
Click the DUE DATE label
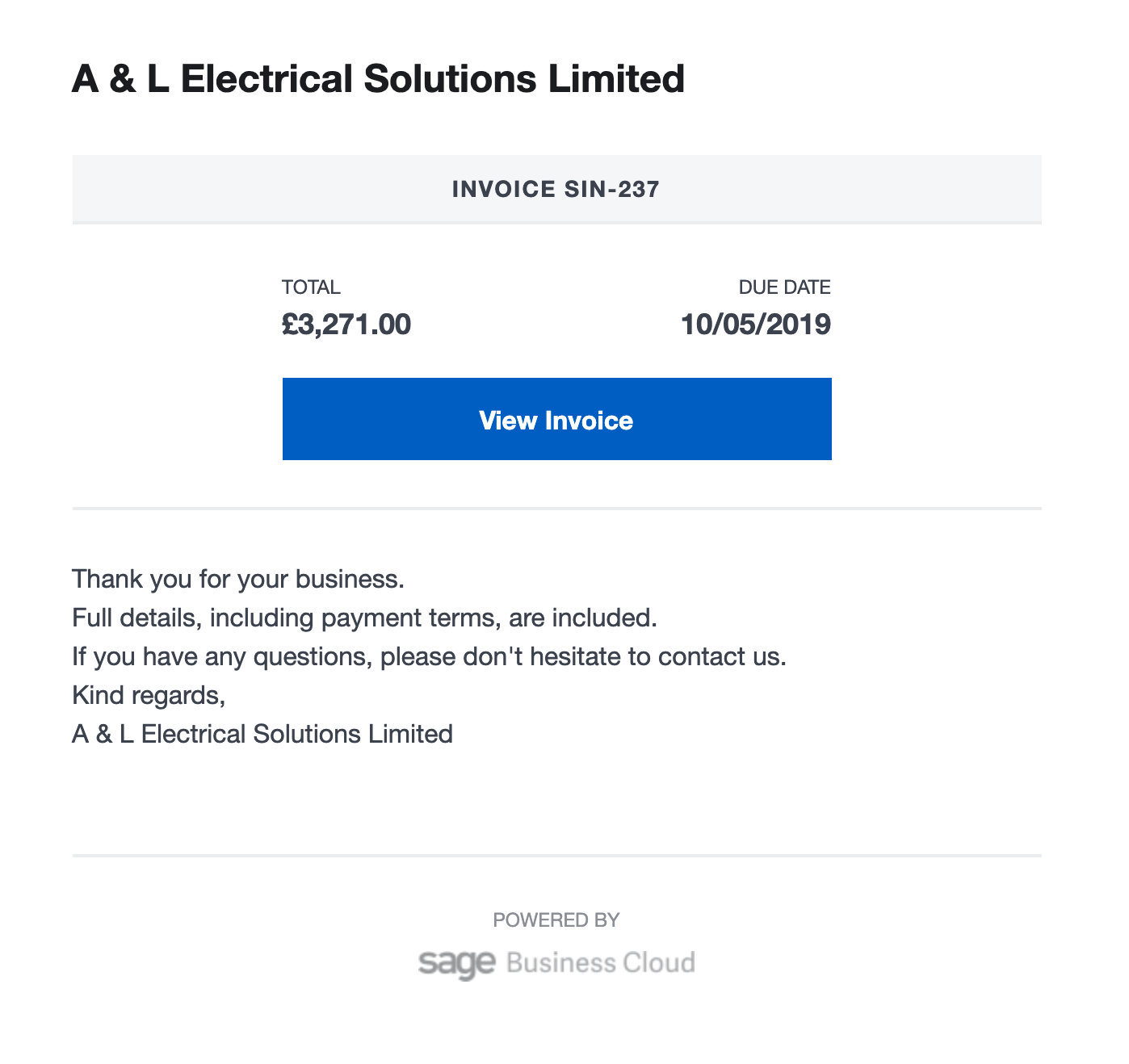(x=785, y=287)
